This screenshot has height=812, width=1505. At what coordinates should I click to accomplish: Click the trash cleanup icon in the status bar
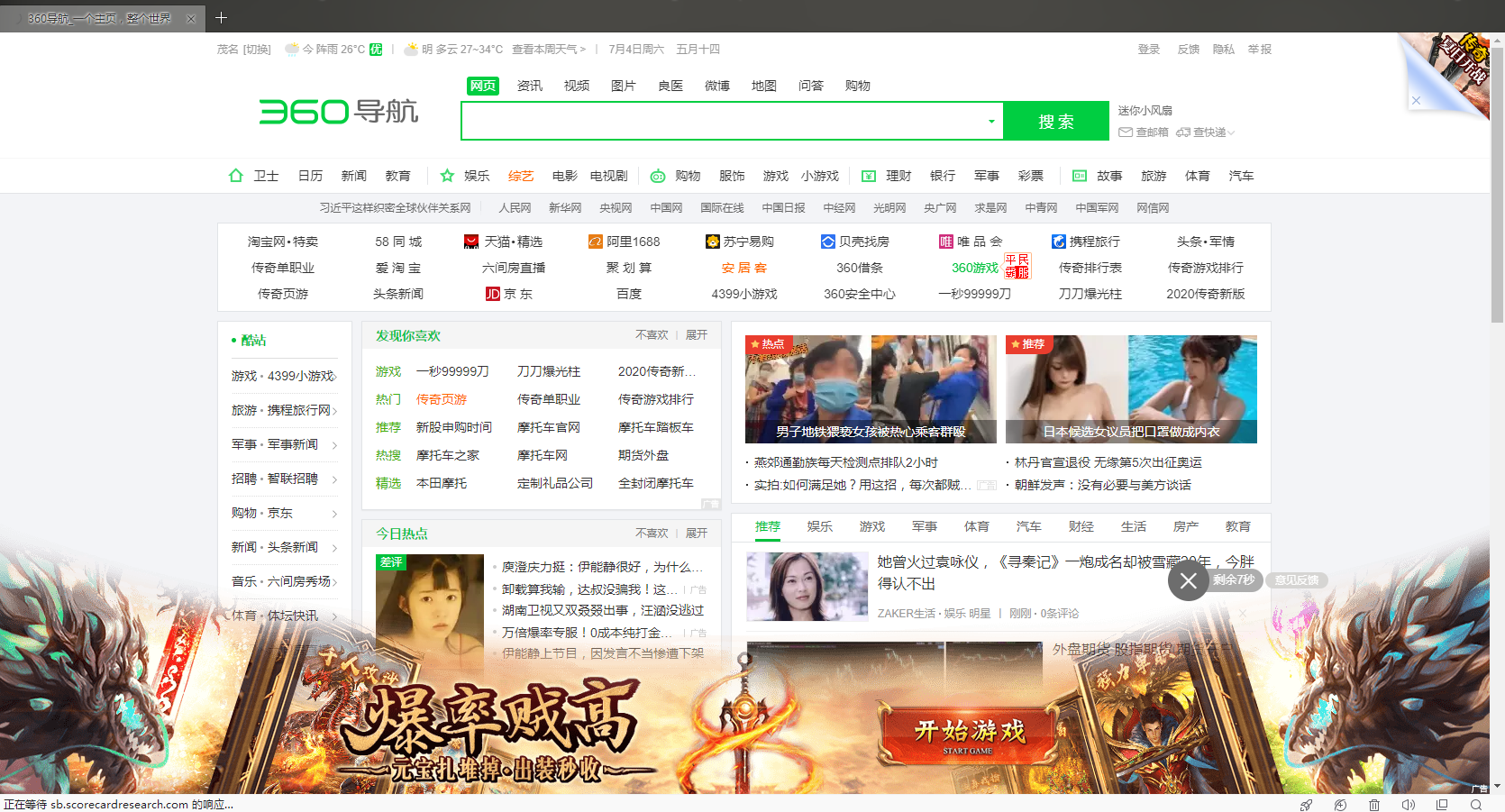1374,805
